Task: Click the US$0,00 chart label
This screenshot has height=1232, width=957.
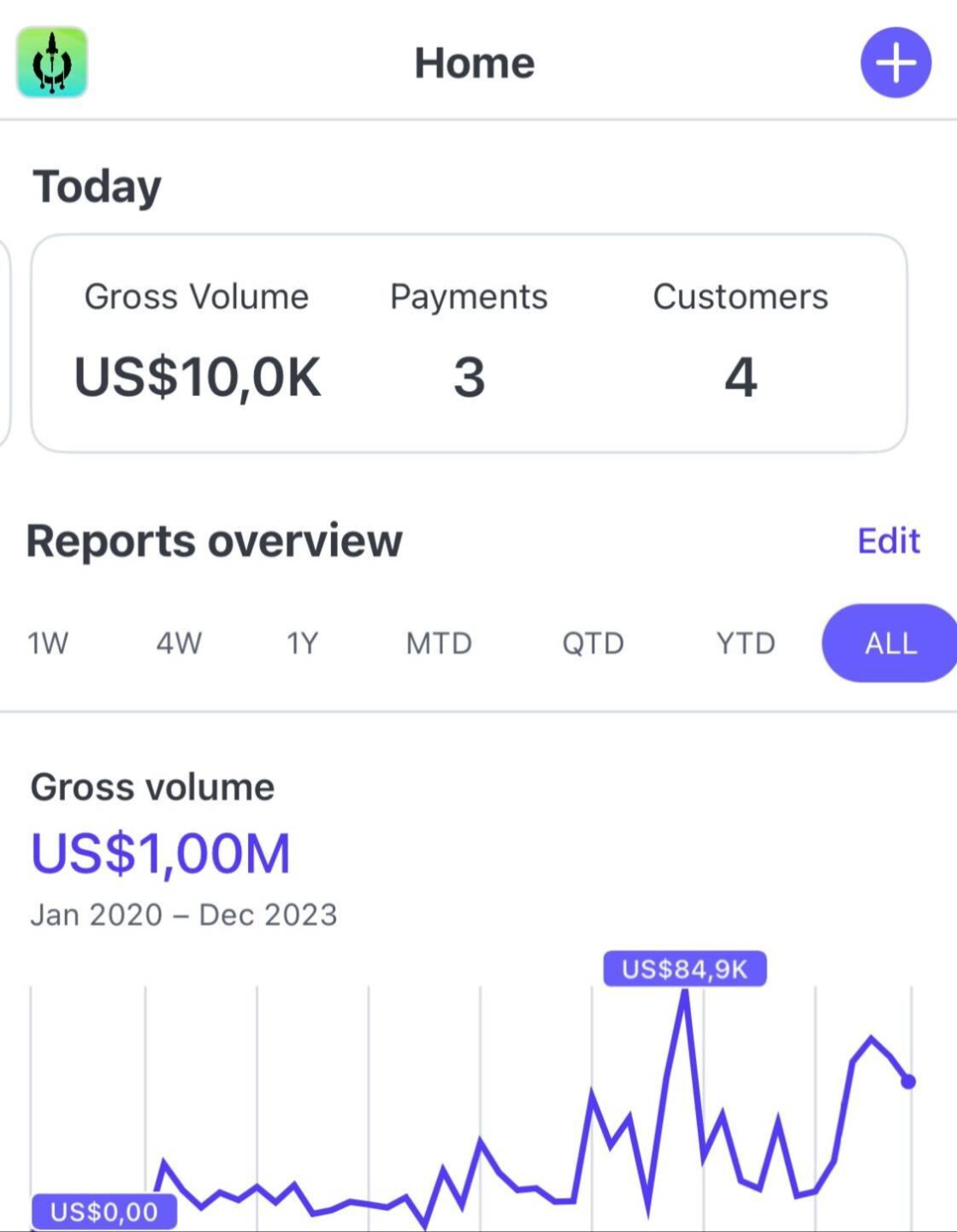Action: (104, 1211)
